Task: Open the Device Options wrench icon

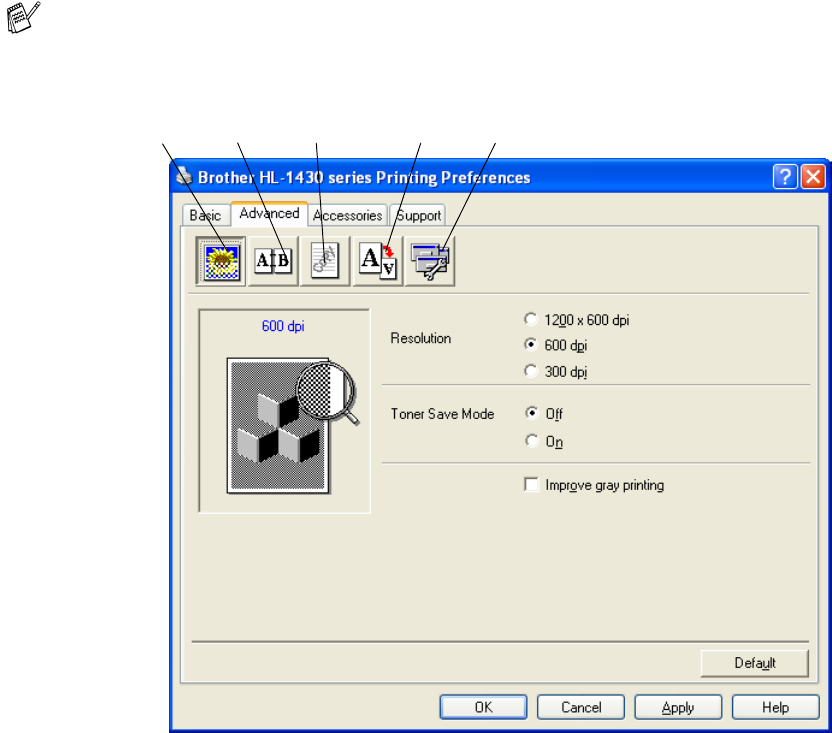Action: [x=430, y=261]
